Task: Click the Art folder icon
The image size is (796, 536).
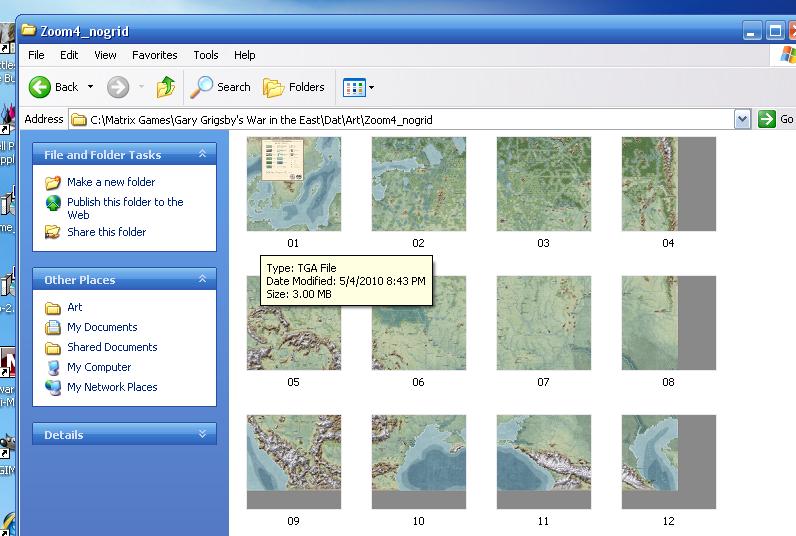Action: coord(53,308)
